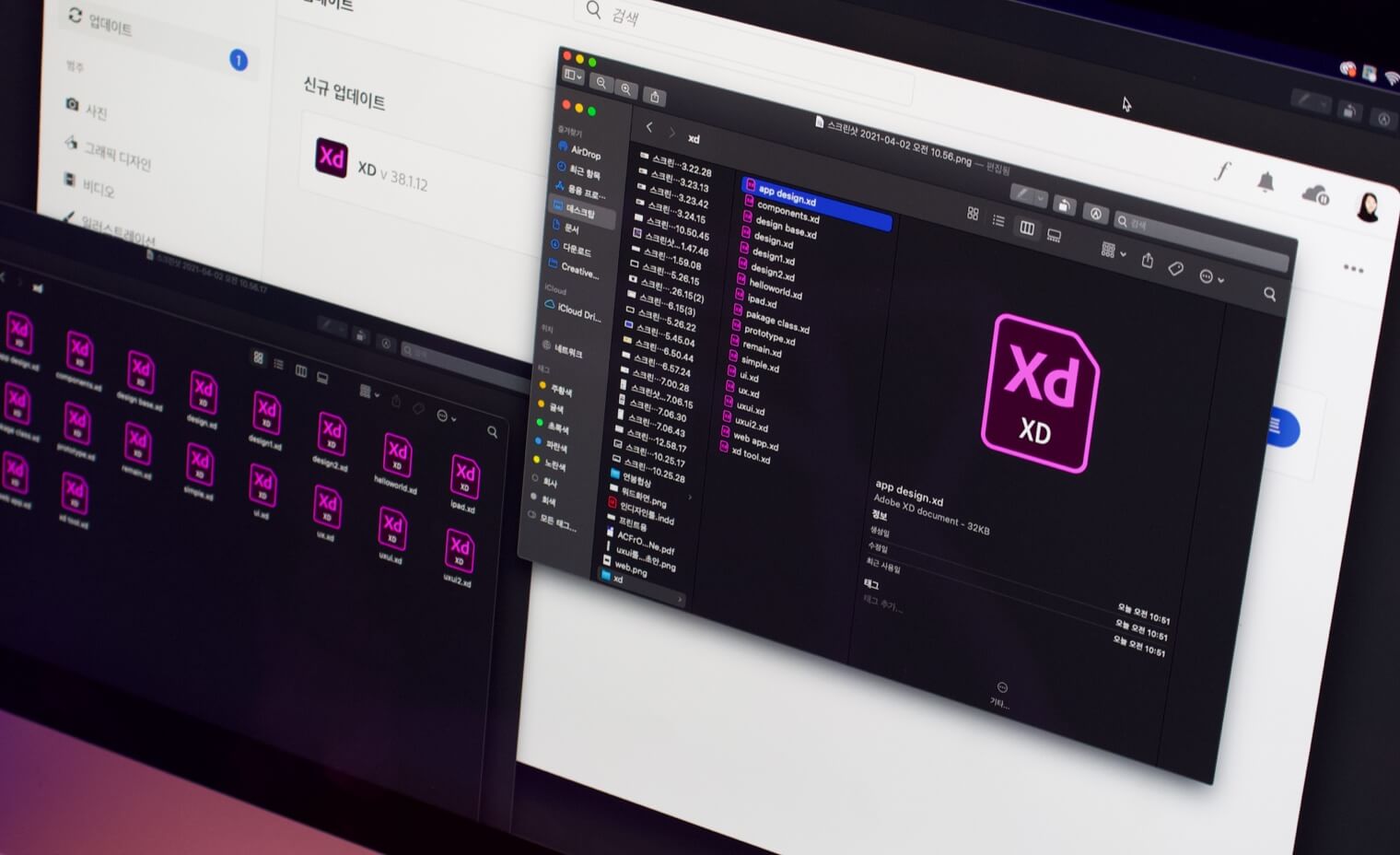
Task: Click magnifier search icon at toolbar's right end
Action: coord(1269,294)
